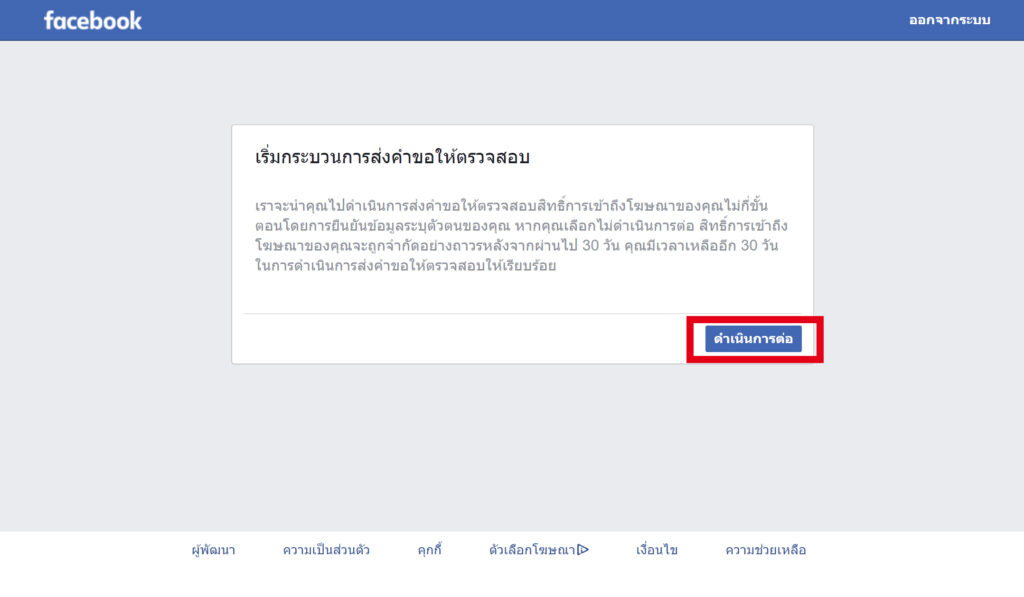Click the AdChoices triangle icon in footer
Screen dimensions: 1024x597
[583, 550]
